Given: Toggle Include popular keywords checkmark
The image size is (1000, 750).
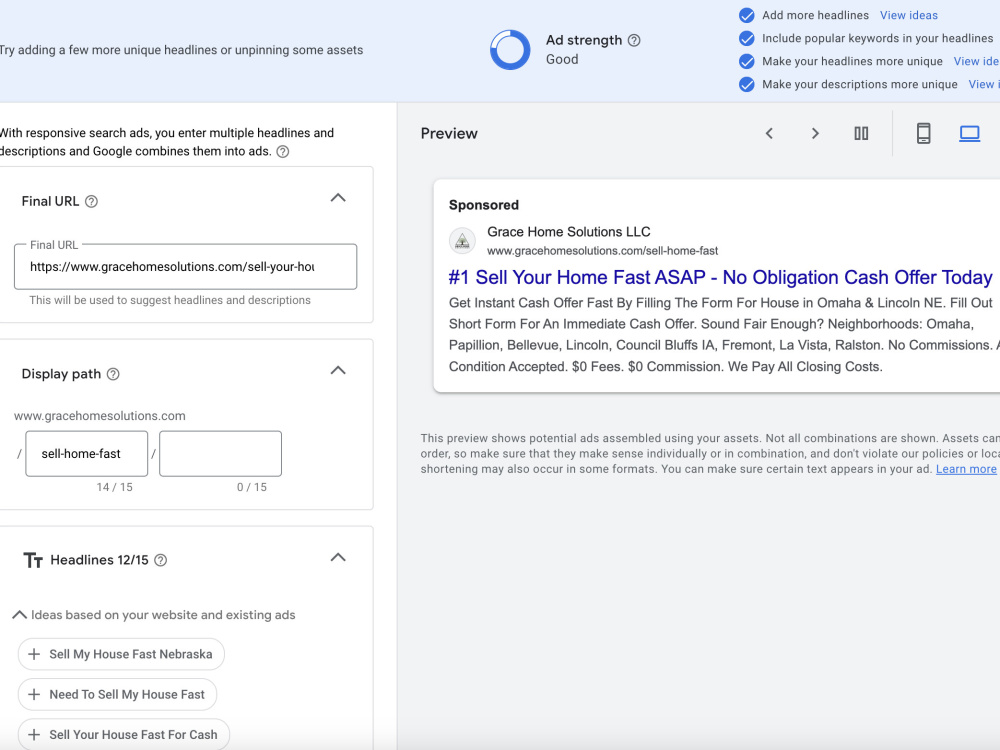Looking at the screenshot, I should pyautogui.click(x=746, y=38).
